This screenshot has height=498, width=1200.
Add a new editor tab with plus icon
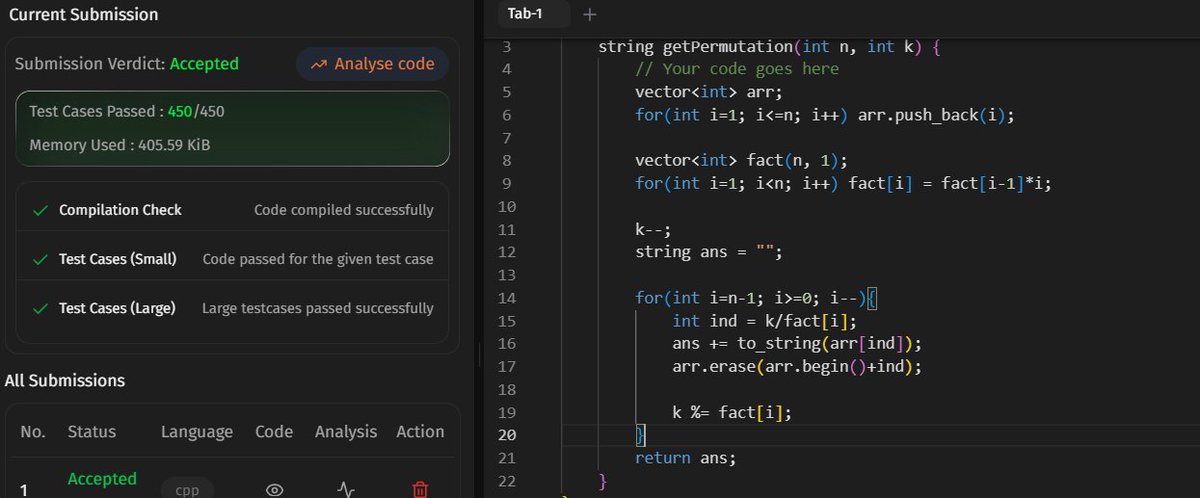[589, 14]
